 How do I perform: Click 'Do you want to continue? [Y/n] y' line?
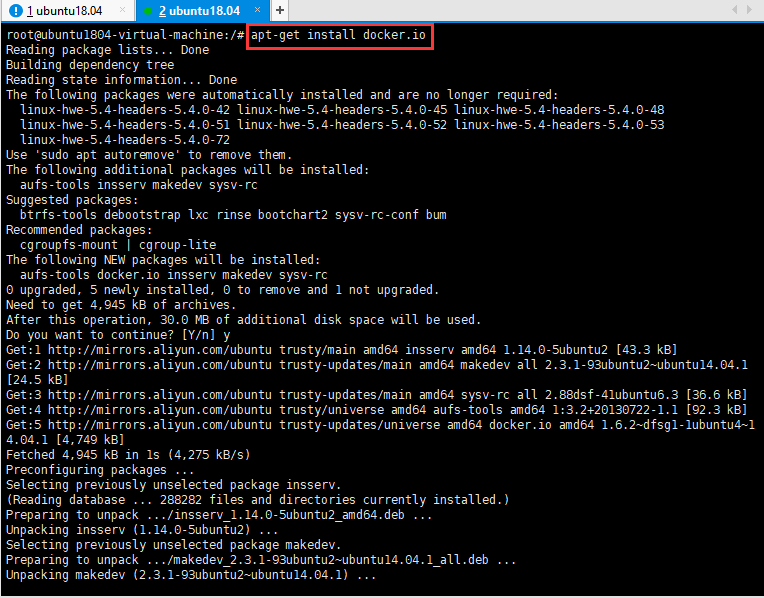pyautogui.click(x=118, y=335)
